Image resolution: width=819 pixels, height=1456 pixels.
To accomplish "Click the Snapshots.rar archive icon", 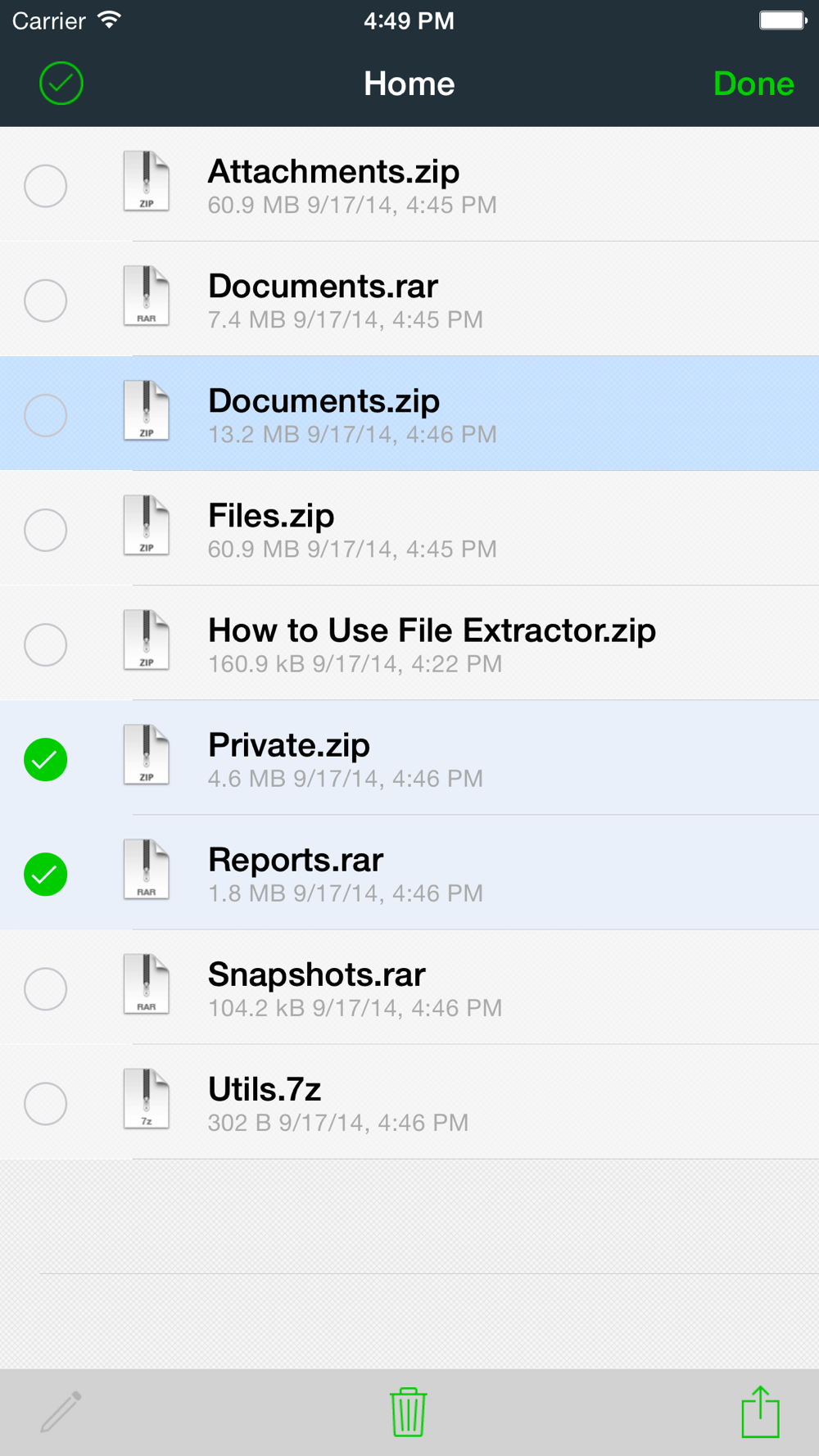I will tap(147, 984).
